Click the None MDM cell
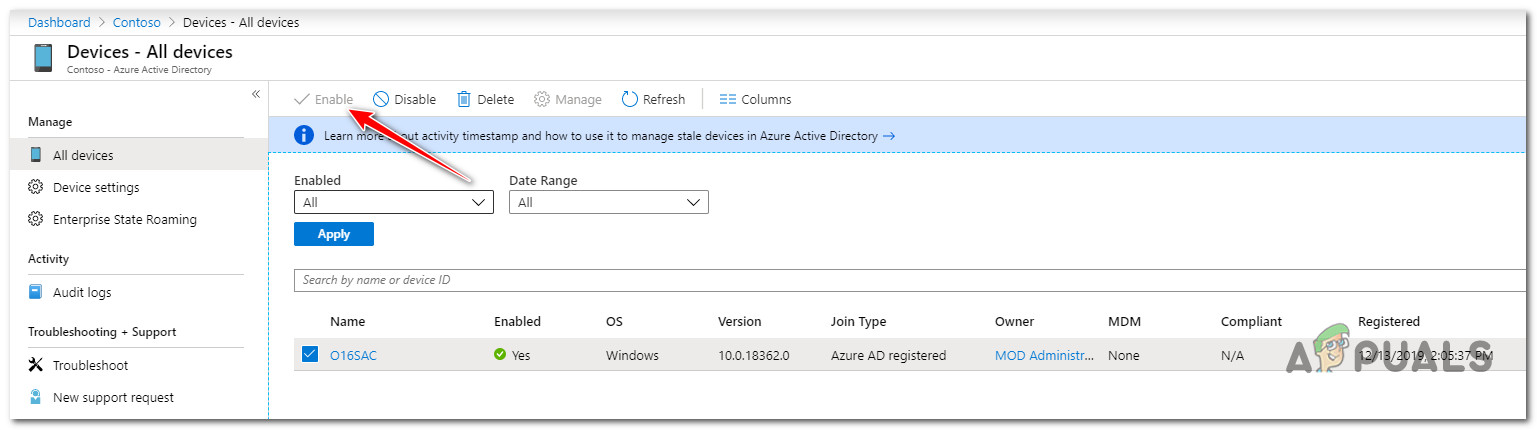 click(1124, 355)
